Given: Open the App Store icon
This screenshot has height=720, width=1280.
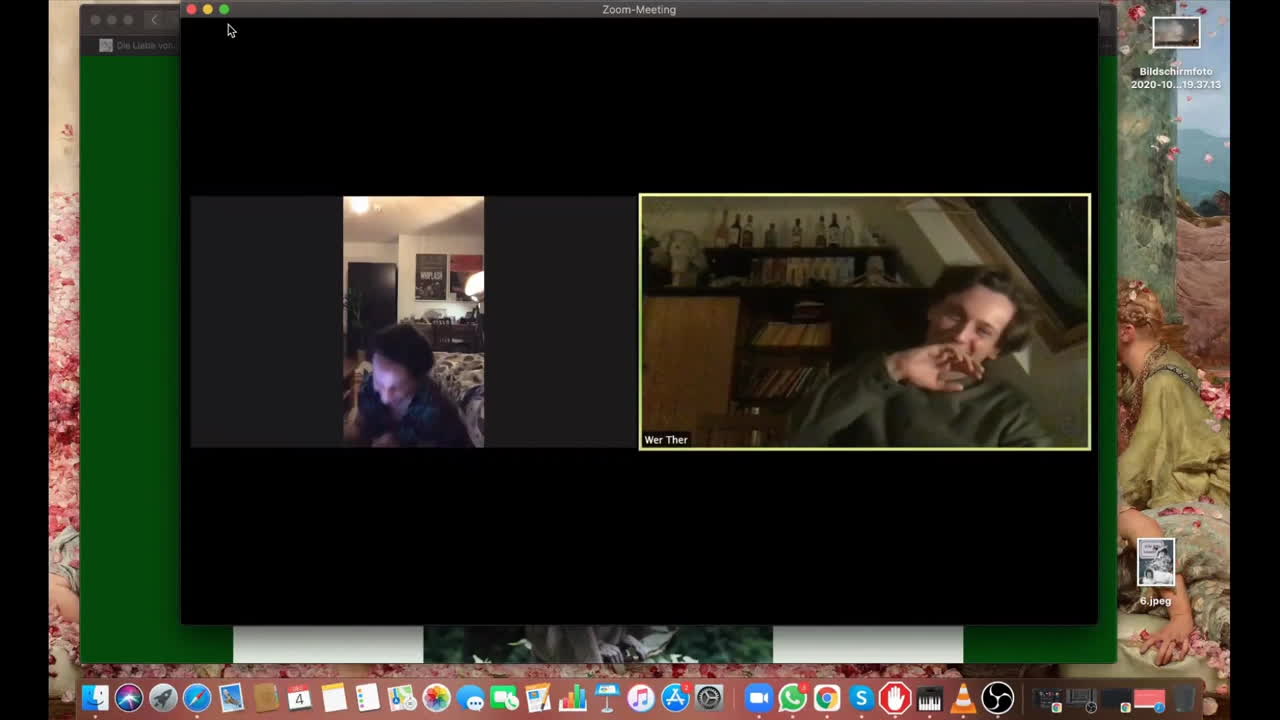Looking at the screenshot, I should tap(675, 697).
